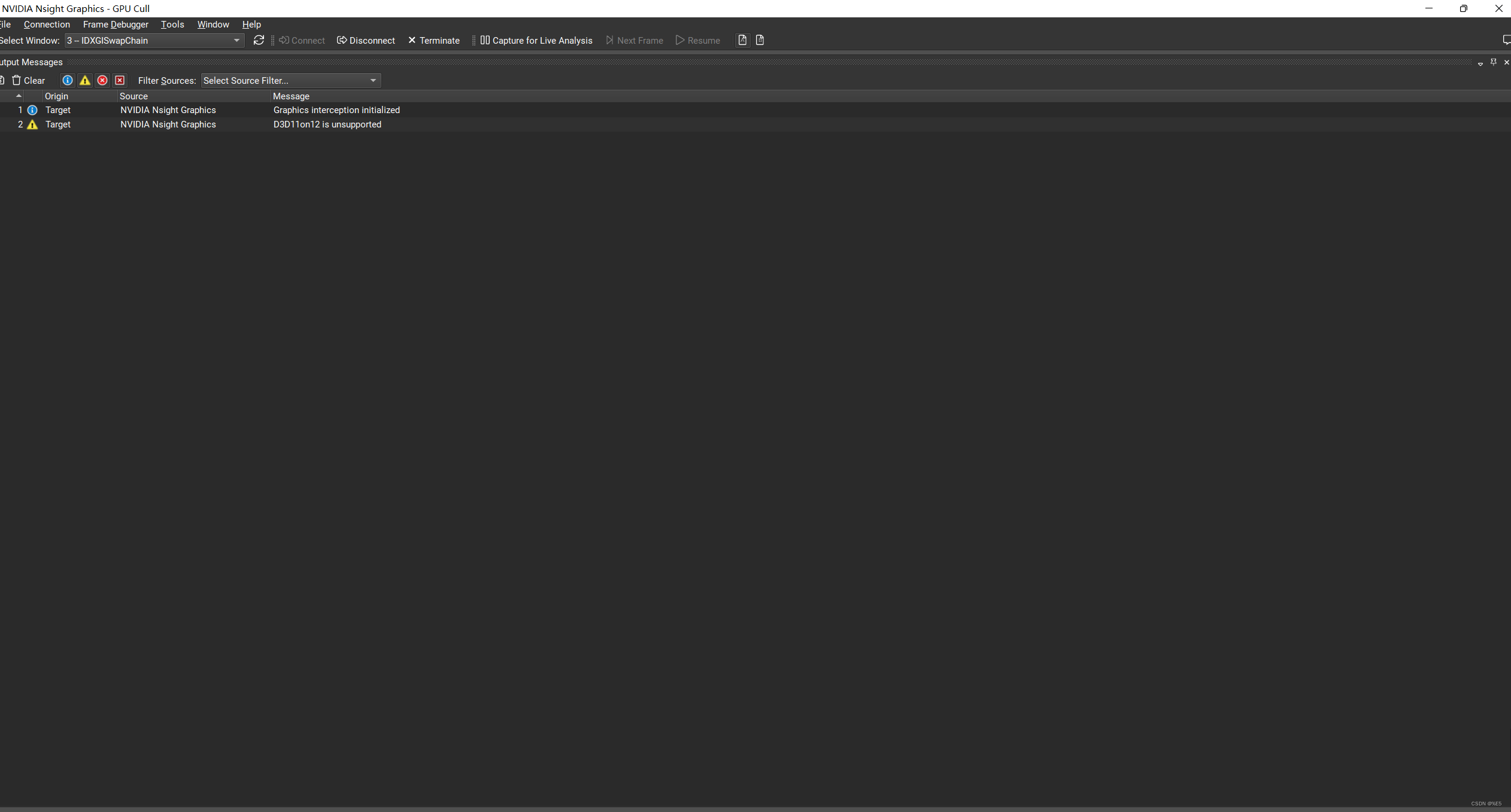The width and height of the screenshot is (1511, 812).
Task: Pin the Output Messages panel
Action: (1493, 62)
